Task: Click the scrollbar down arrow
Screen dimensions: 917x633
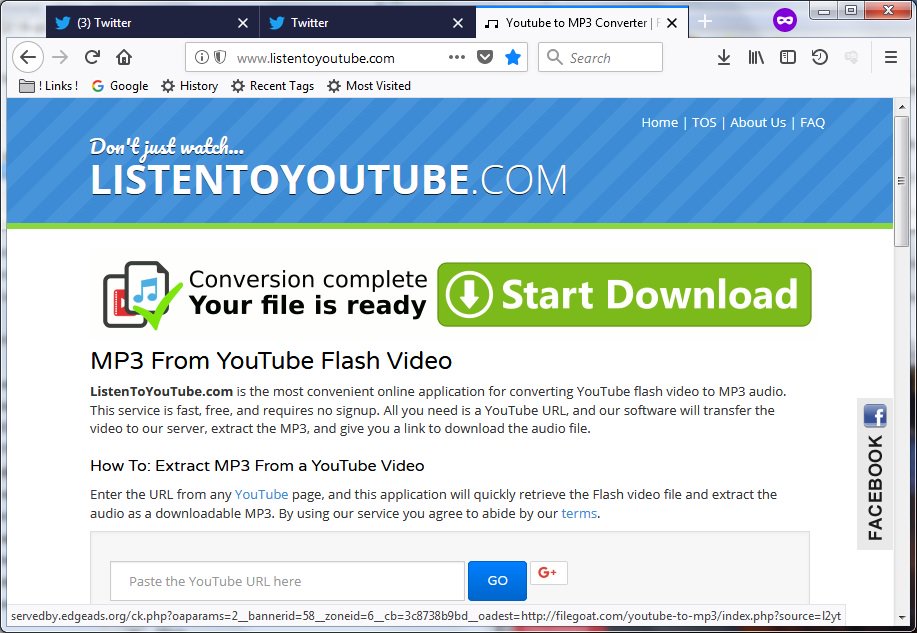Action: [902, 617]
